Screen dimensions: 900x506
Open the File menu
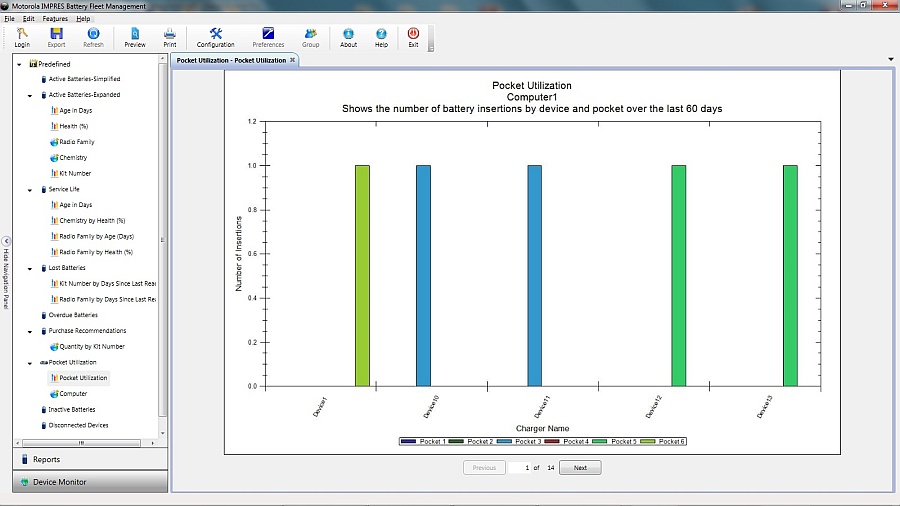point(10,18)
